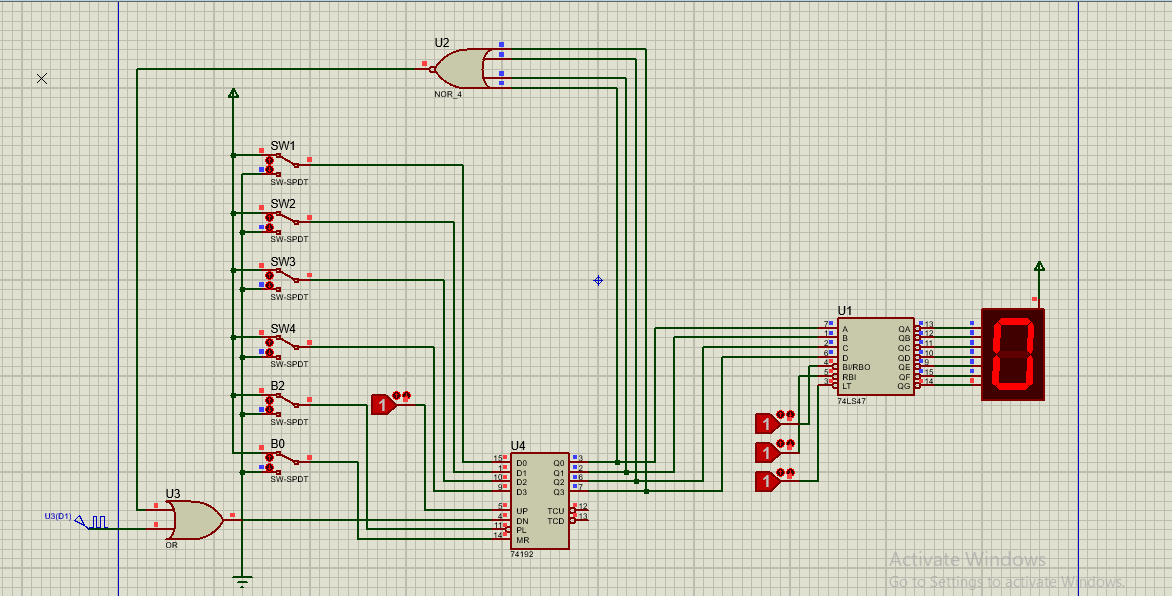Click the U3(D1) generator label
The height and width of the screenshot is (596, 1172).
57,516
